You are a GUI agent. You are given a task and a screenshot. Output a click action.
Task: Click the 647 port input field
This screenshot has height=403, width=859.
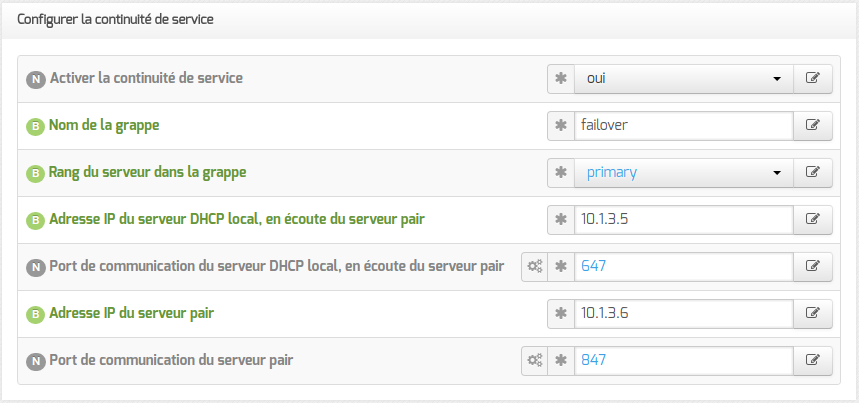click(x=684, y=267)
